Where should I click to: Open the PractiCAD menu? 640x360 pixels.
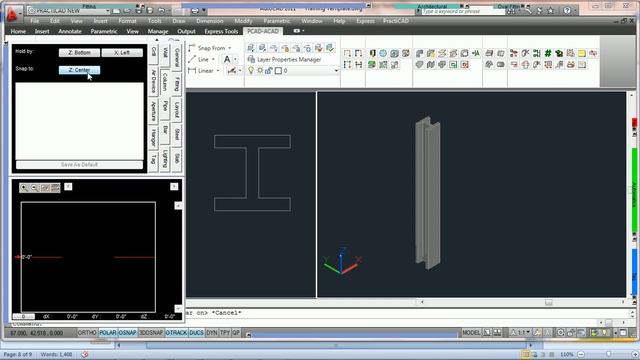396,21
